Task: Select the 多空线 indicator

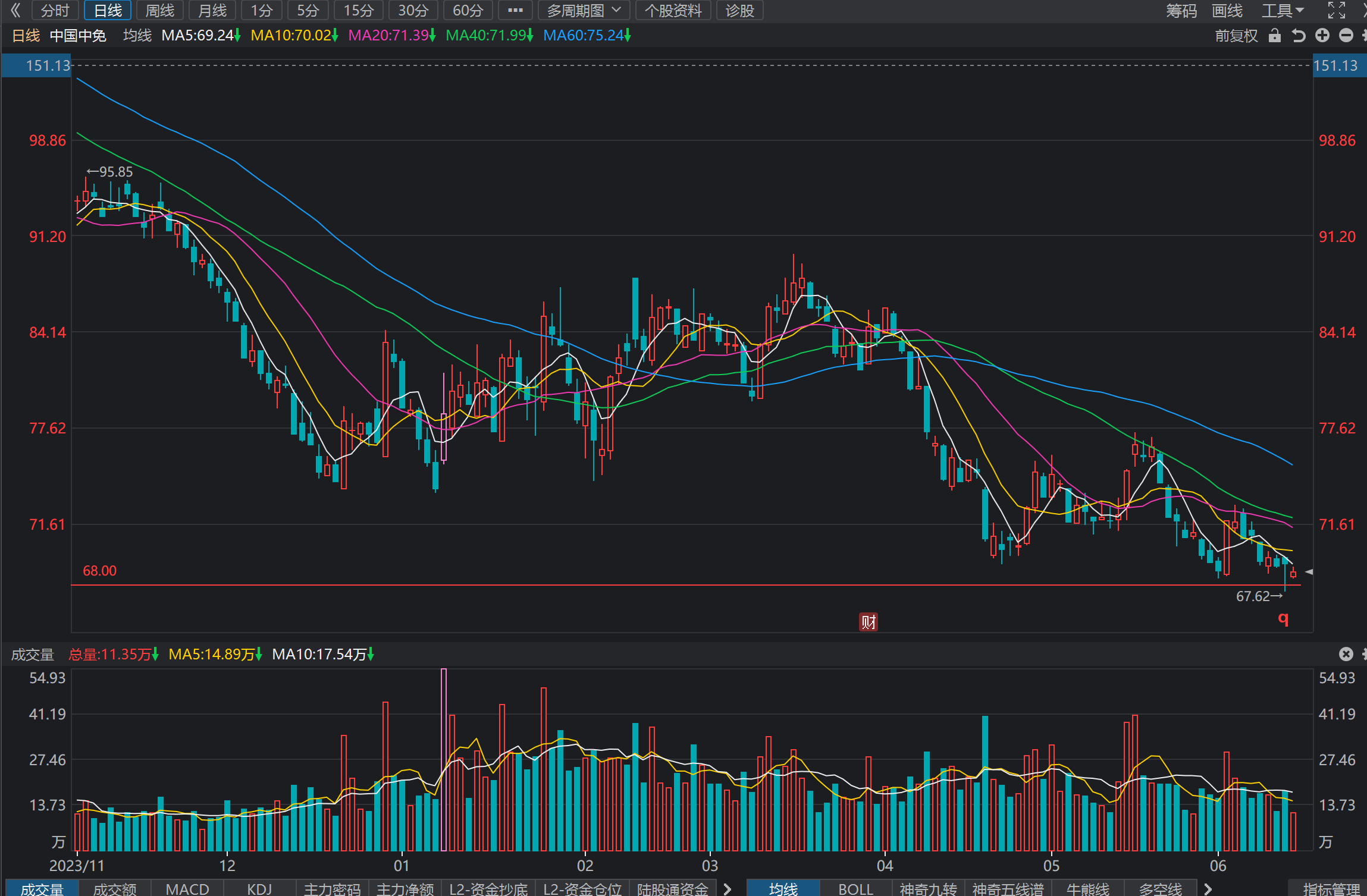Action: coord(1161,888)
